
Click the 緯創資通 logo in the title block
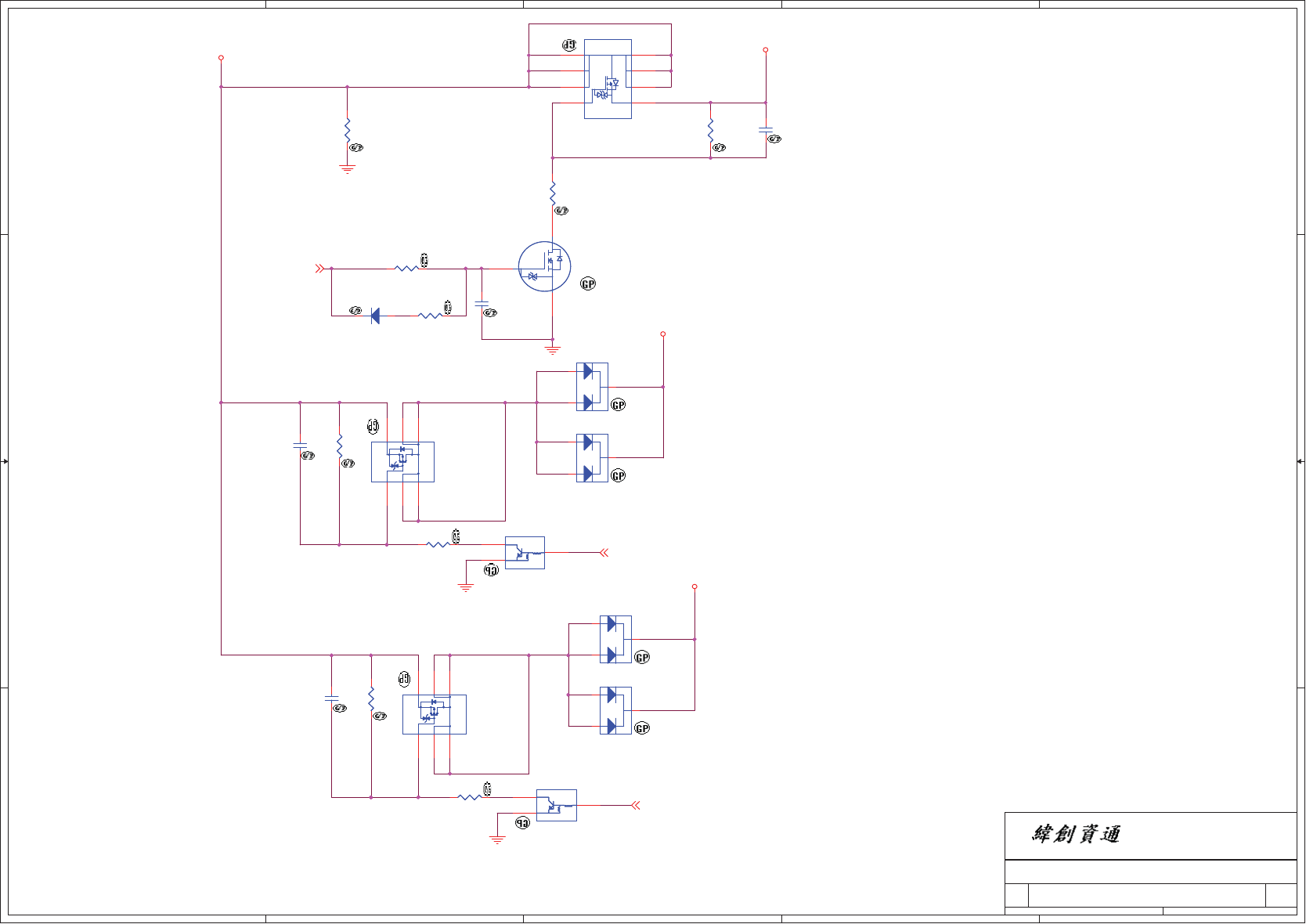[1076, 835]
